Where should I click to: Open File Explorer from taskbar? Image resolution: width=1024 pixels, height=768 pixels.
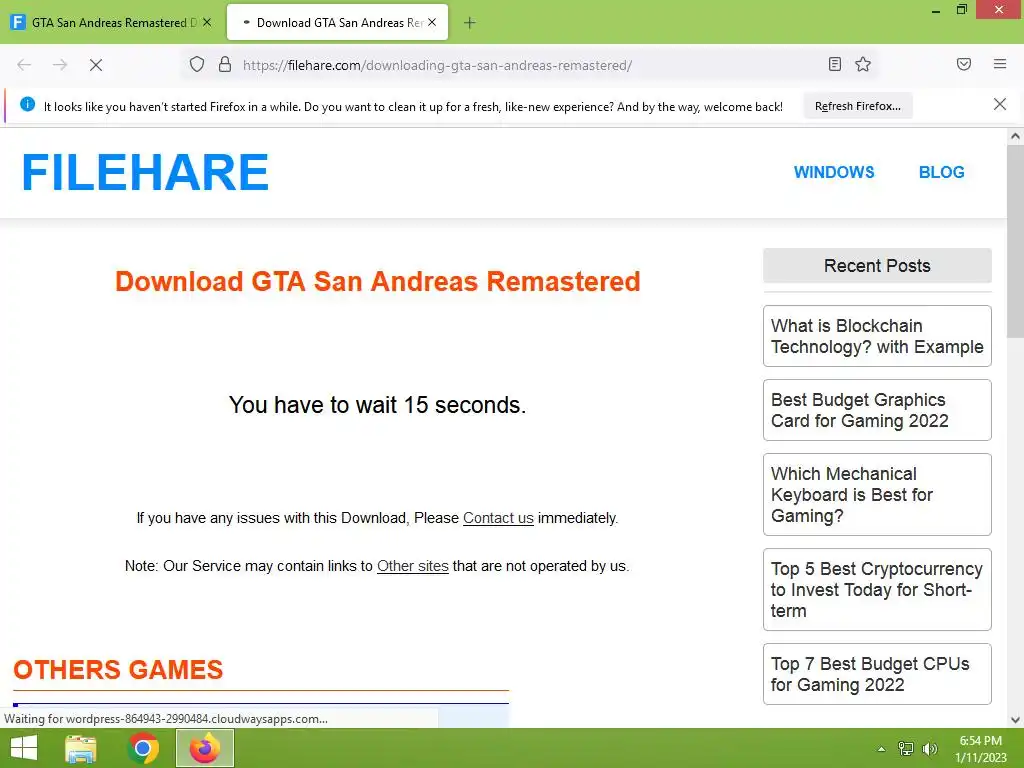[81, 748]
